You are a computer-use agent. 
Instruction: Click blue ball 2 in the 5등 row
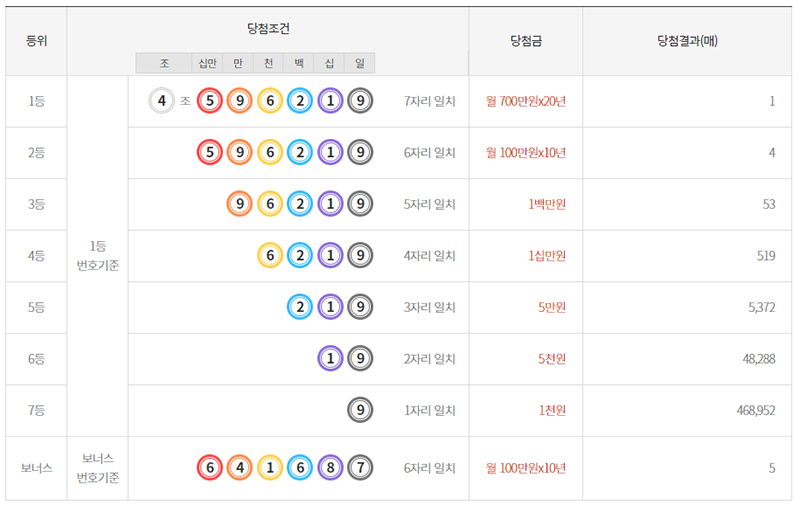300,307
